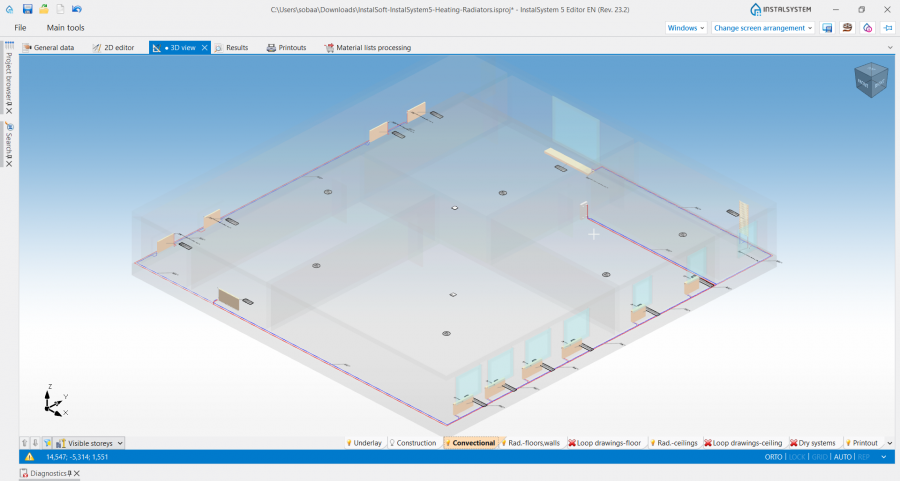Create a new document via blank page icon
Screen dimensions: 900x481
(x=60, y=9)
